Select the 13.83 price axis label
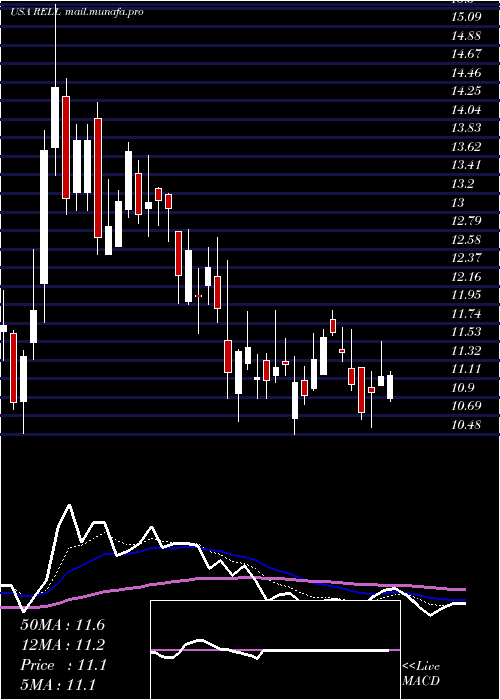This screenshot has width=500, height=700. (x=467, y=128)
